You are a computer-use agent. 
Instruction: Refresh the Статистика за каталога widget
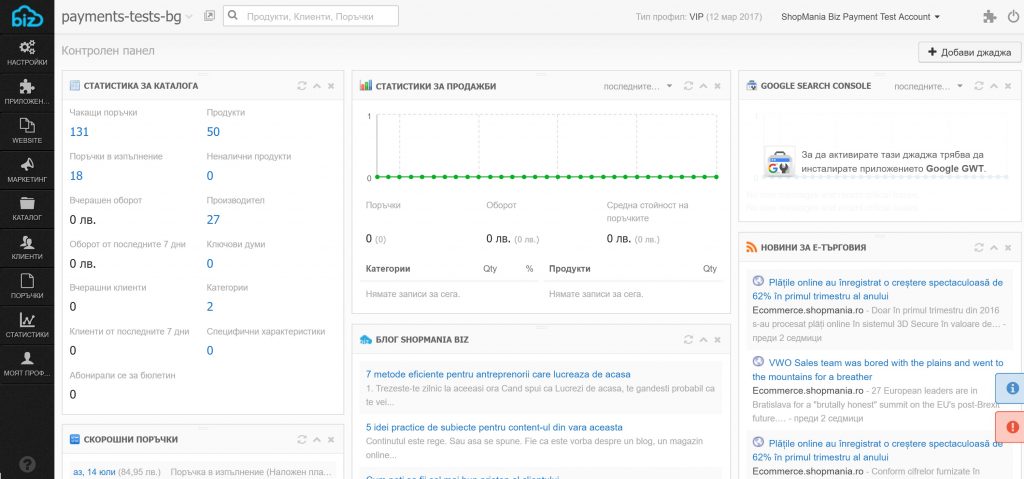pyautogui.click(x=302, y=86)
